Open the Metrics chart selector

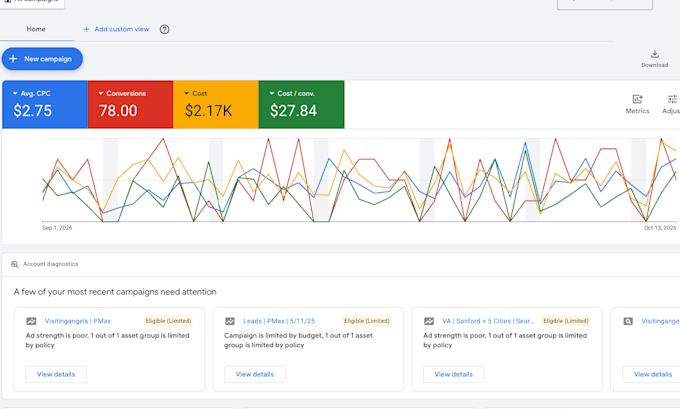tap(637, 104)
